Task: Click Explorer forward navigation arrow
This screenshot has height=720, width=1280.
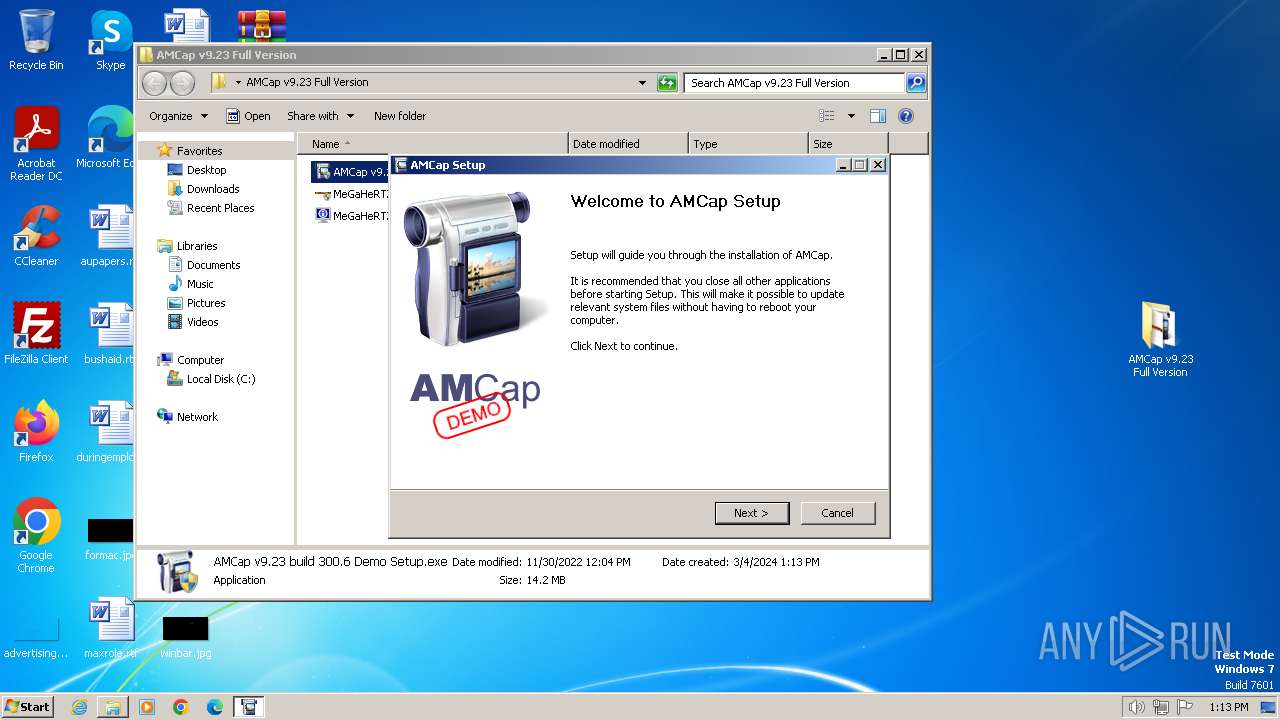Action: pos(182,83)
